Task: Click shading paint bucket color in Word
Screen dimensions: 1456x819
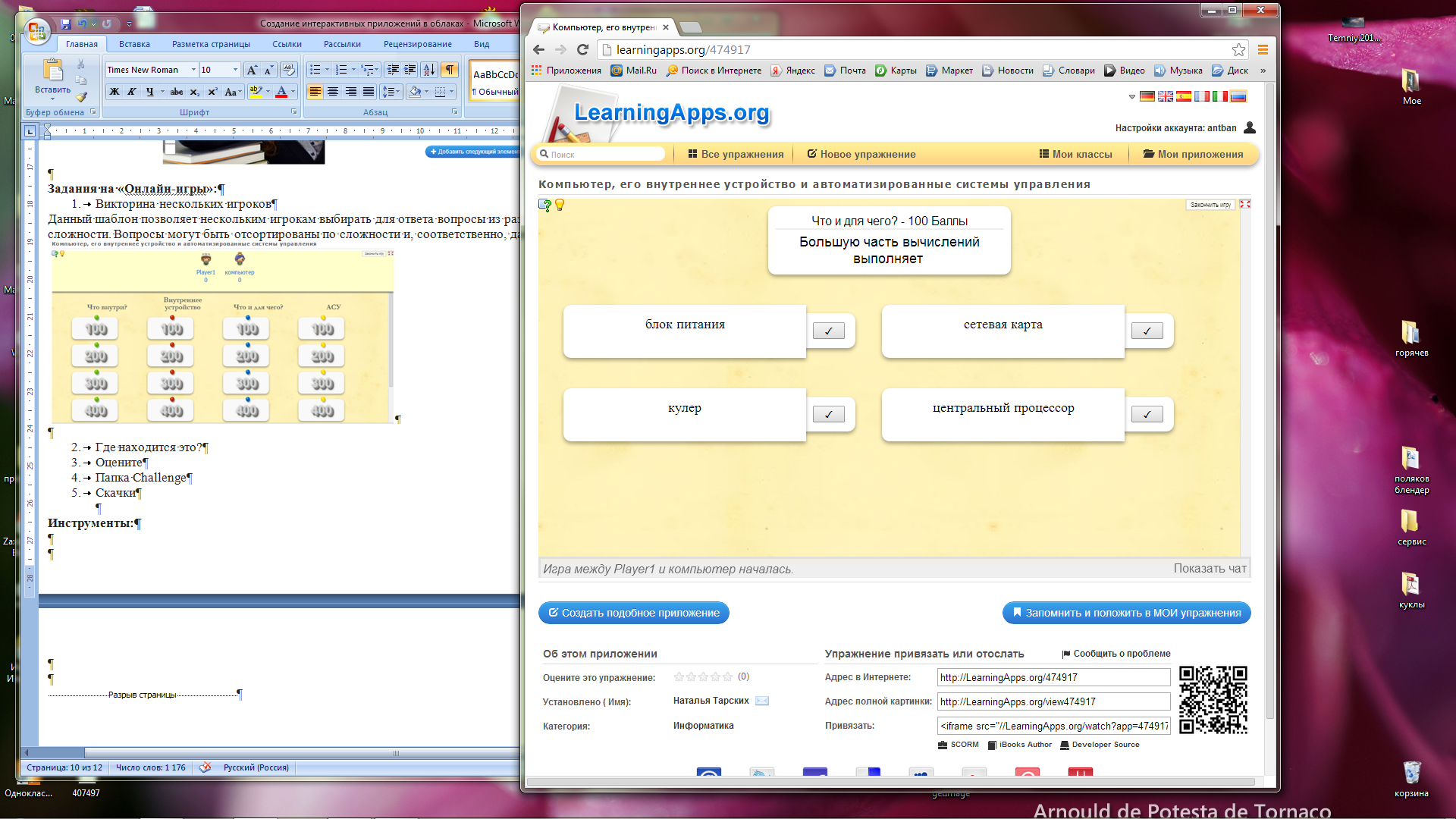Action: [x=415, y=92]
